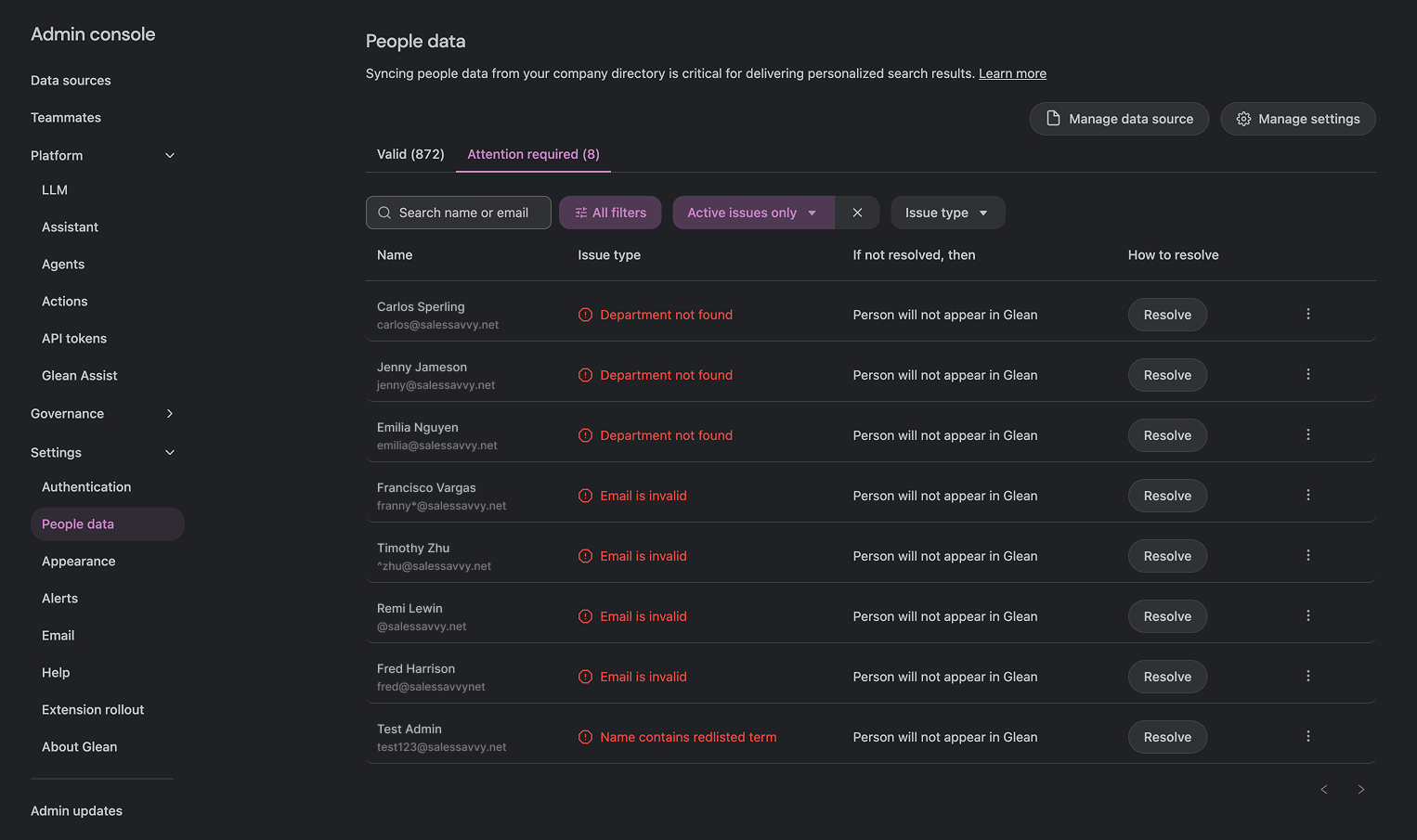Collapse the Platform section in sidebar
The image size is (1417, 840).
(x=170, y=156)
